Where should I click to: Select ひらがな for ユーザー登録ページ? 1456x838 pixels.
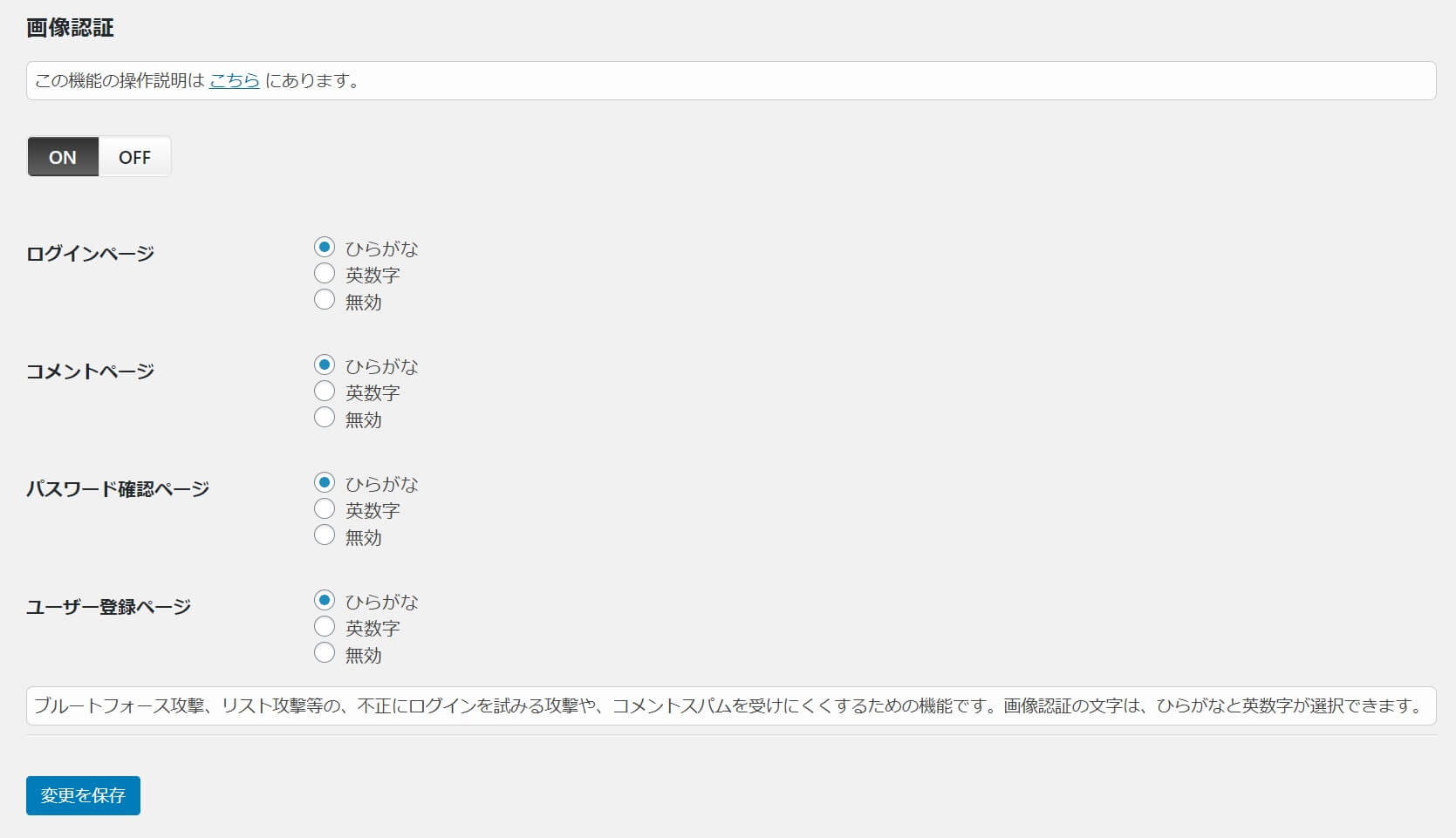coord(325,601)
